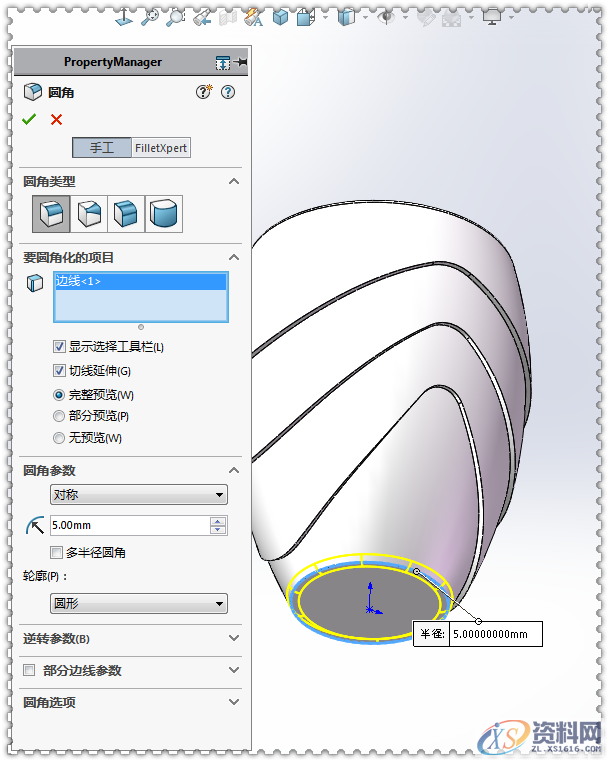Viewport: 609px width, 762px height.
Task: Click the blue origin triad in the viewport
Action: tap(373, 599)
